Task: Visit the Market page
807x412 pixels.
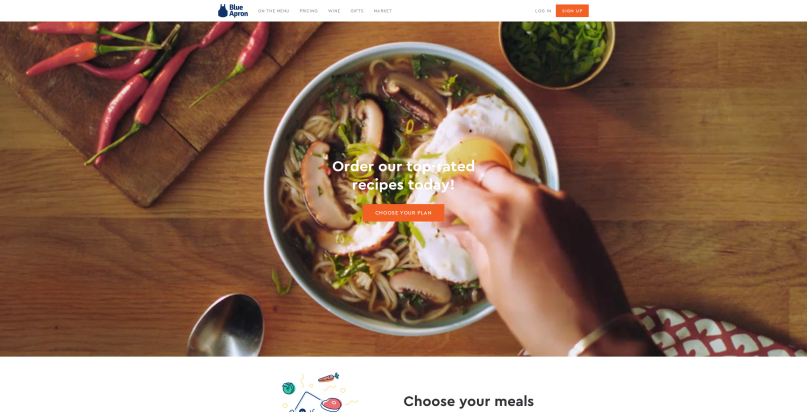Action: click(x=383, y=11)
